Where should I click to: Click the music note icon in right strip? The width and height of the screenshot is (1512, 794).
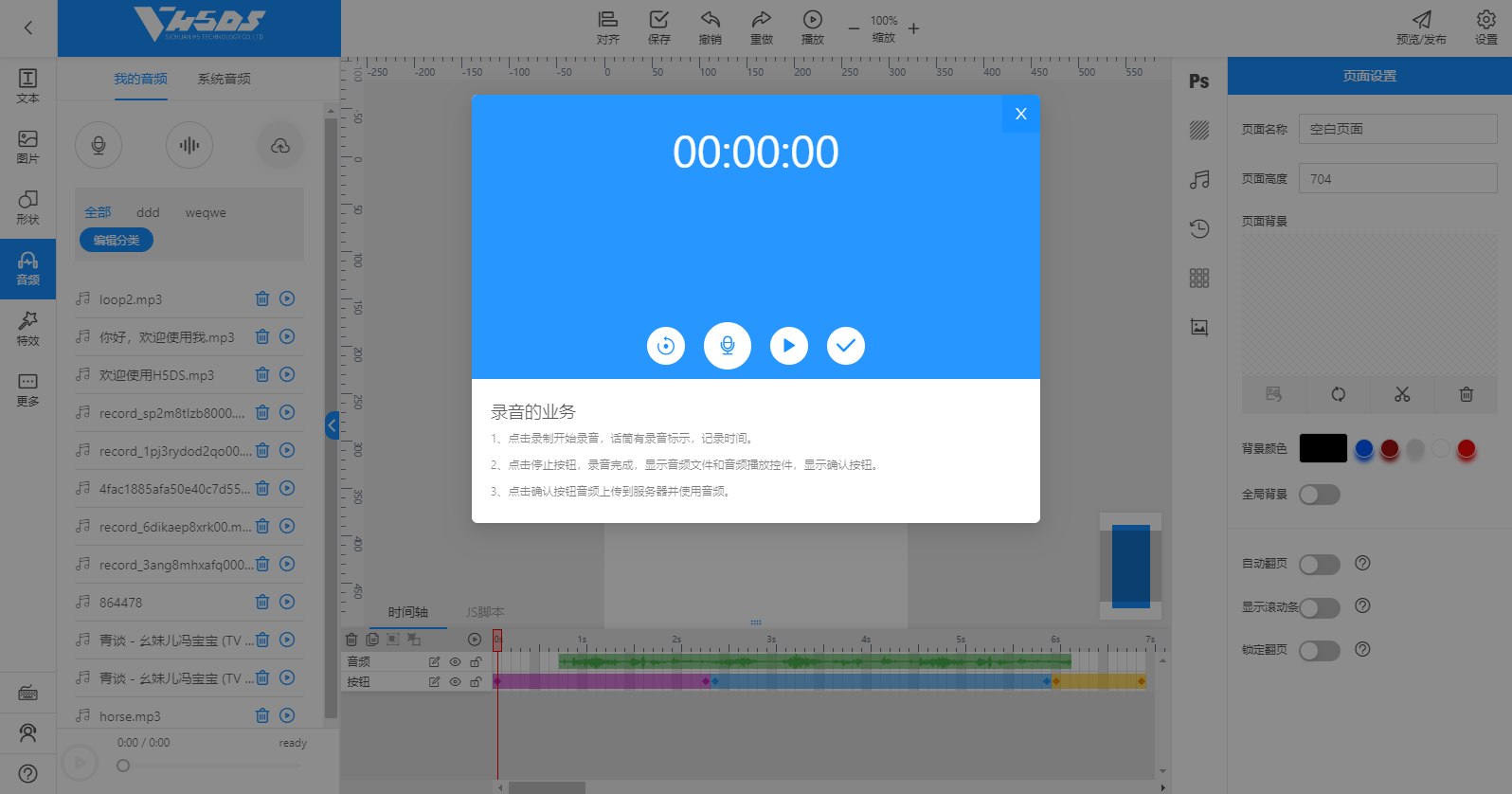[1199, 179]
